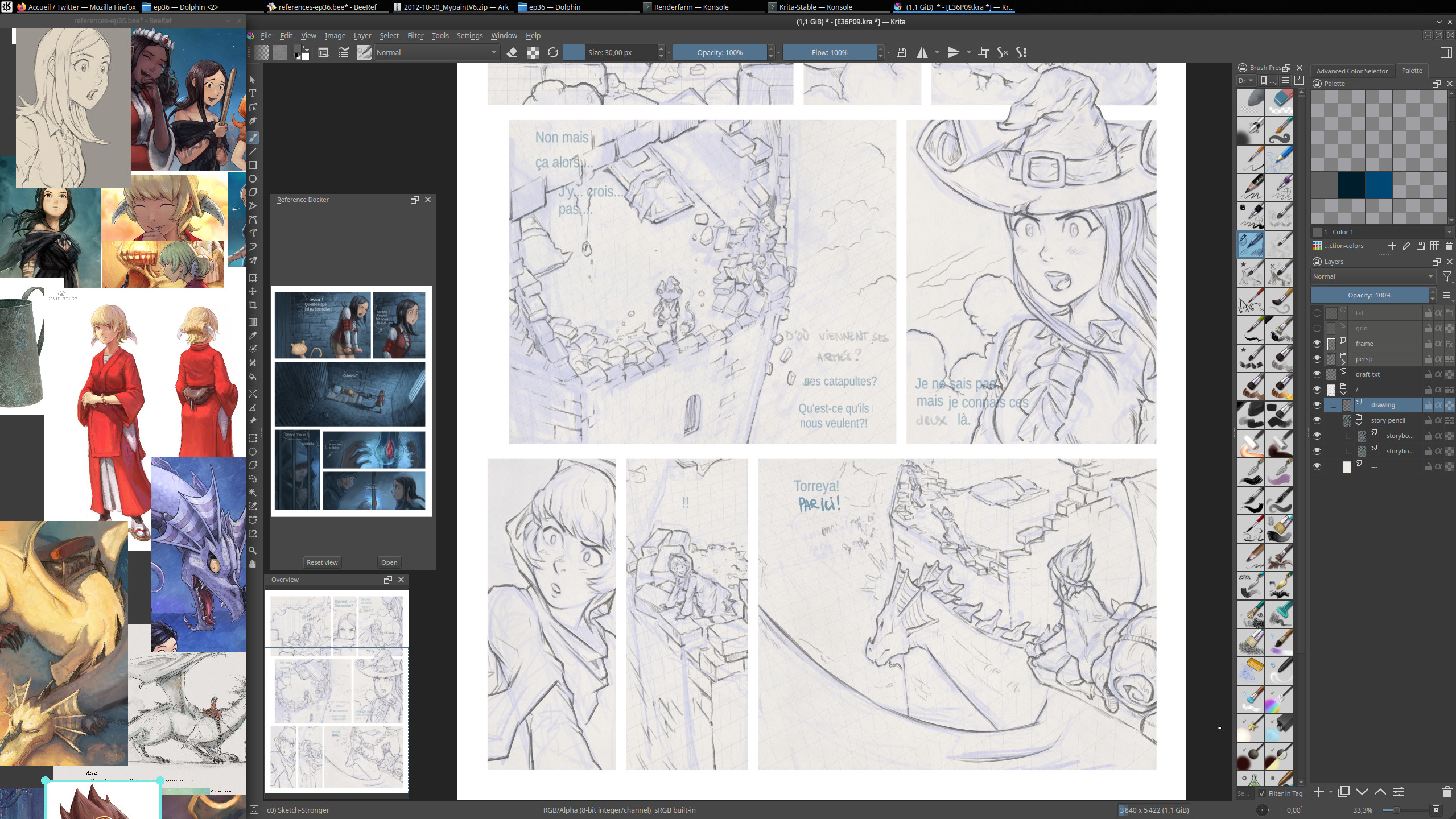
Task: Switch to Advanced Color Selector tab
Action: coord(1352,71)
